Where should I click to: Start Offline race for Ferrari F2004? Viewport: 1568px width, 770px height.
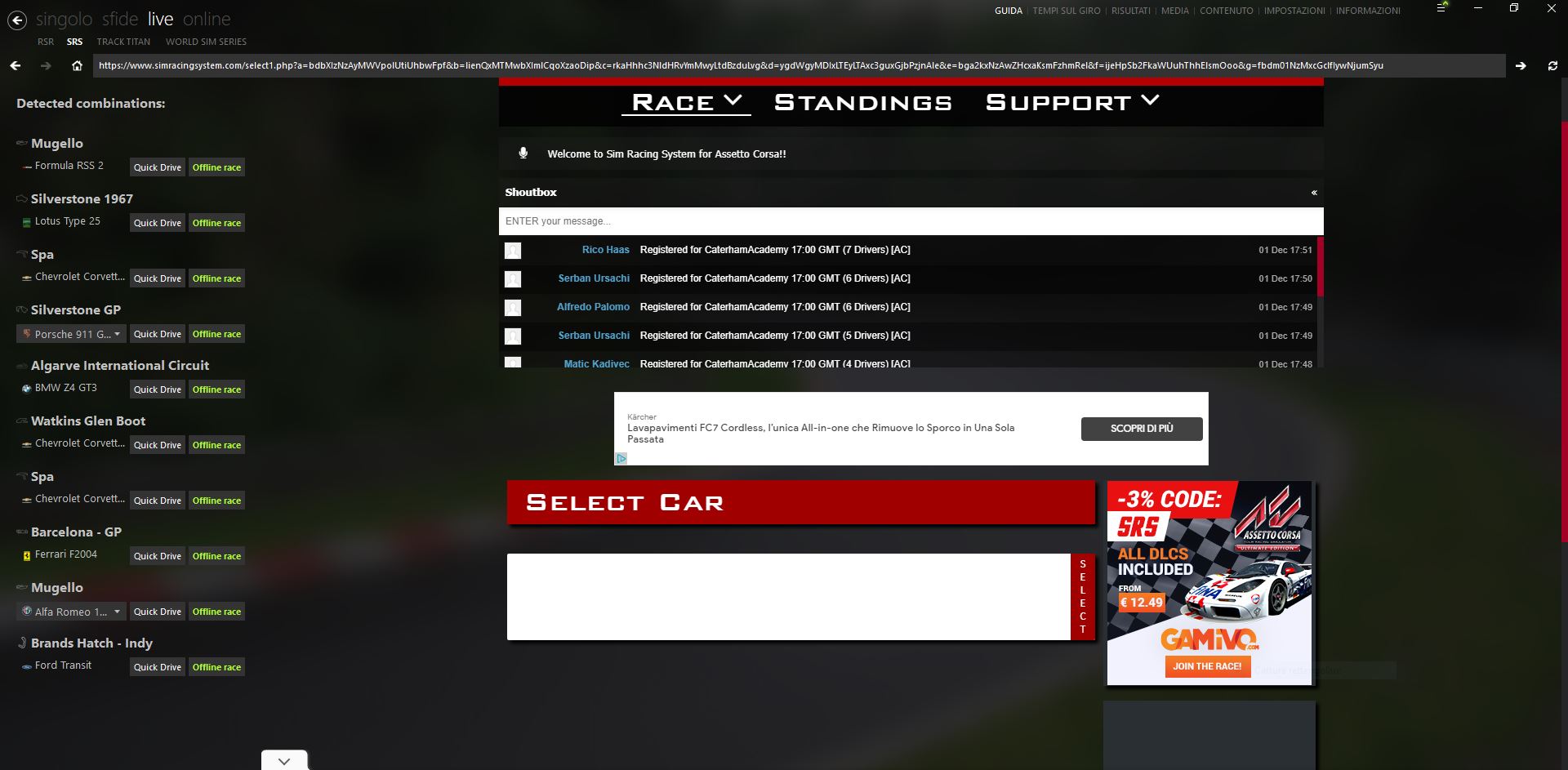216,556
